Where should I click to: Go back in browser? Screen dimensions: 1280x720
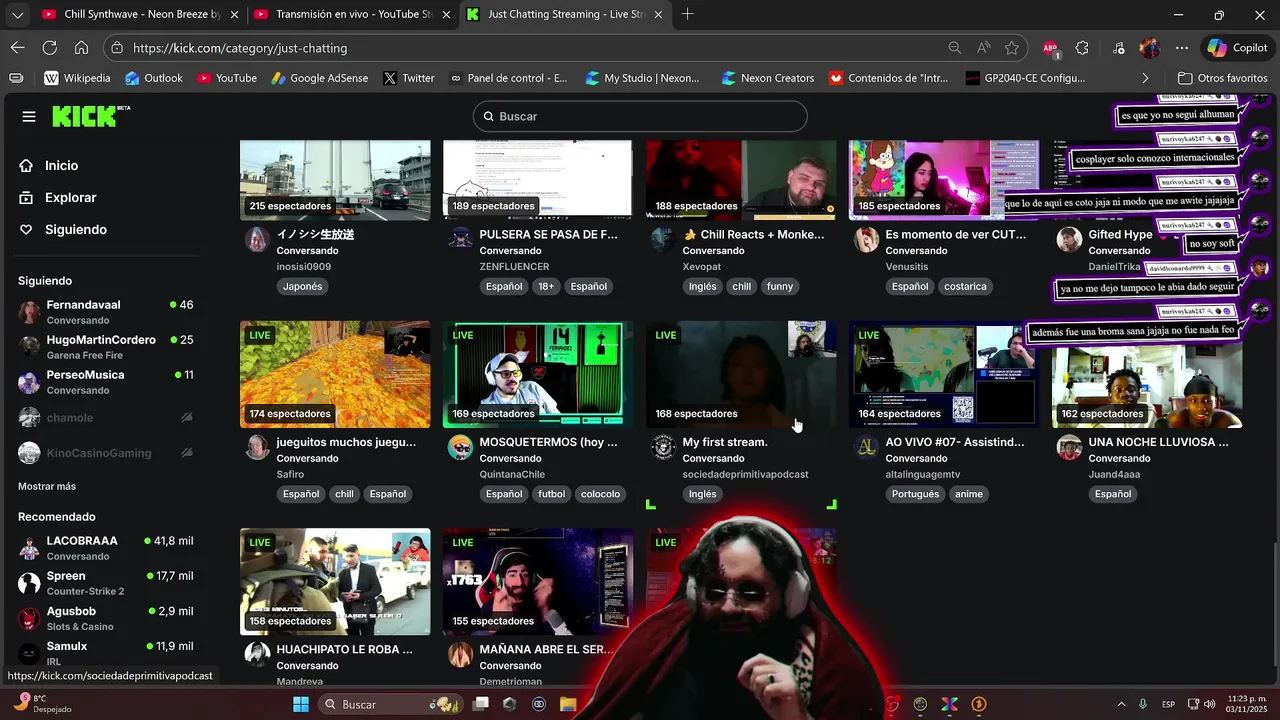tap(18, 47)
